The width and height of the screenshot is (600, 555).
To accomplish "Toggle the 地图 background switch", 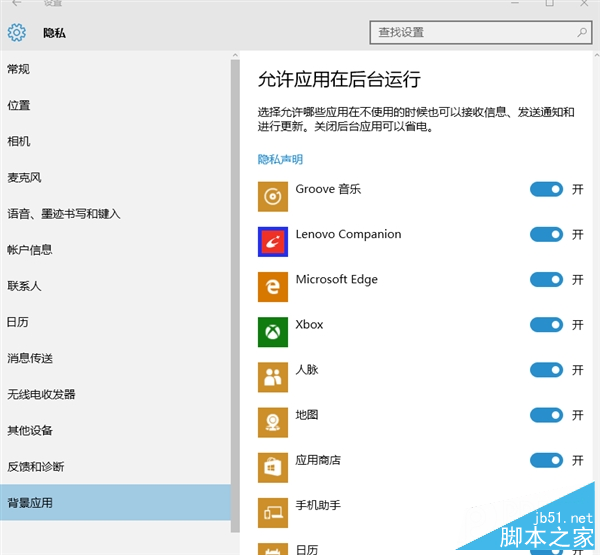I will (x=546, y=415).
